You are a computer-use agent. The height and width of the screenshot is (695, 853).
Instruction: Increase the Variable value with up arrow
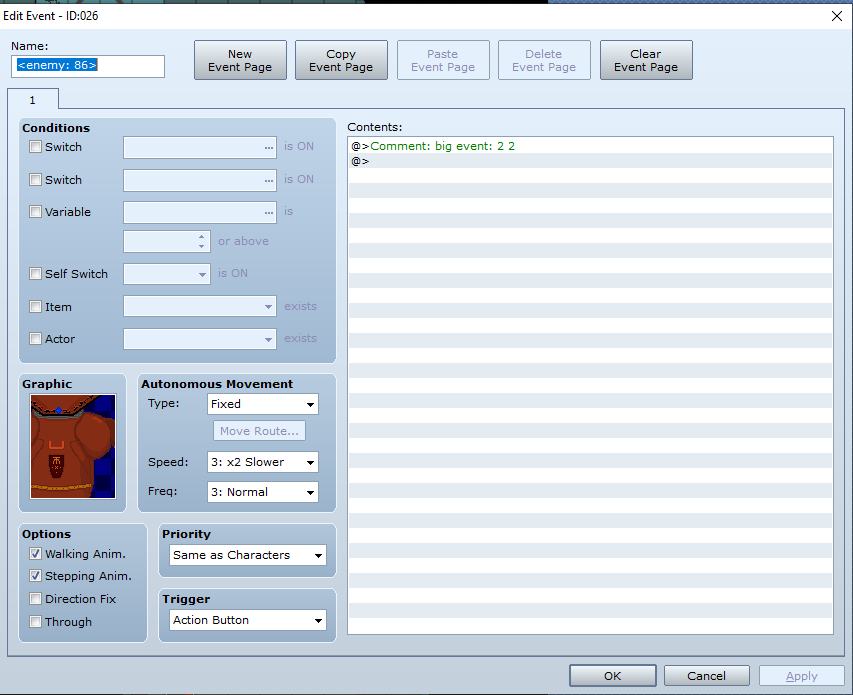201,237
